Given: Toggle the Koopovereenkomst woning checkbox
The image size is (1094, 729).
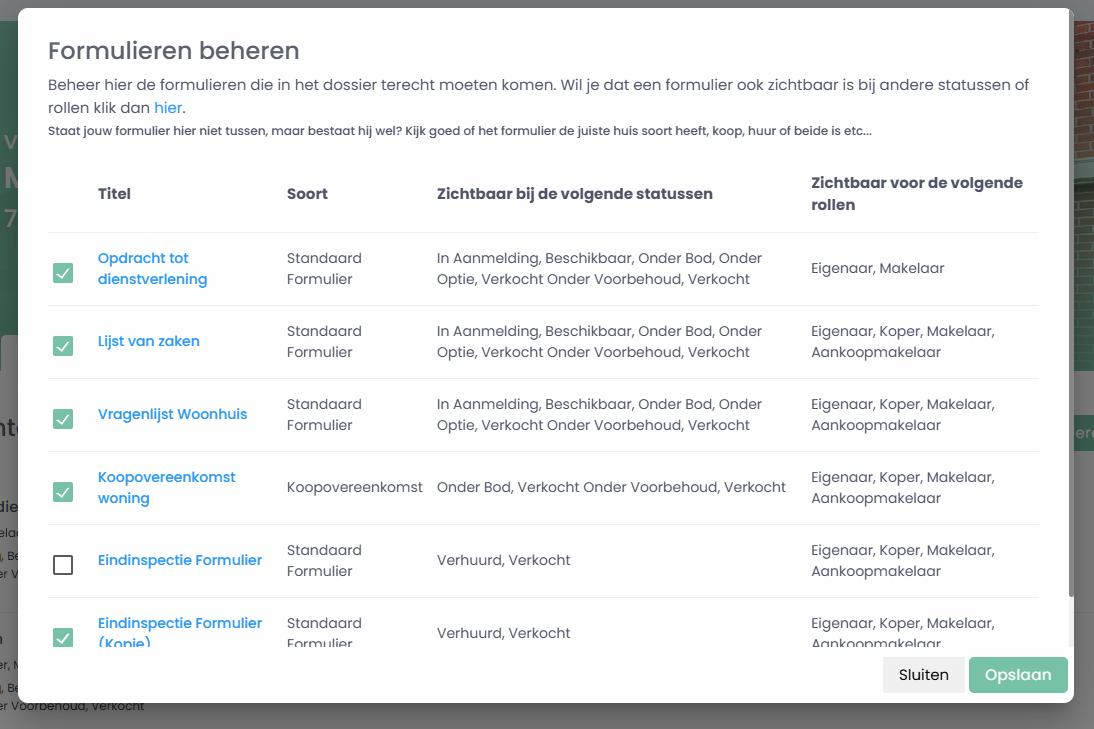Looking at the screenshot, I should click(x=63, y=492).
